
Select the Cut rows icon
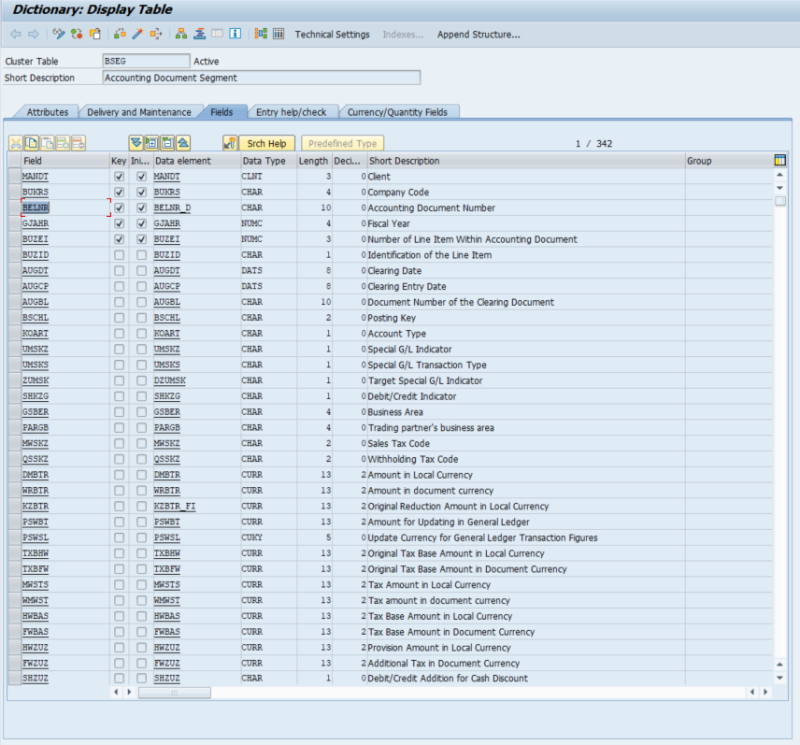click(18, 141)
